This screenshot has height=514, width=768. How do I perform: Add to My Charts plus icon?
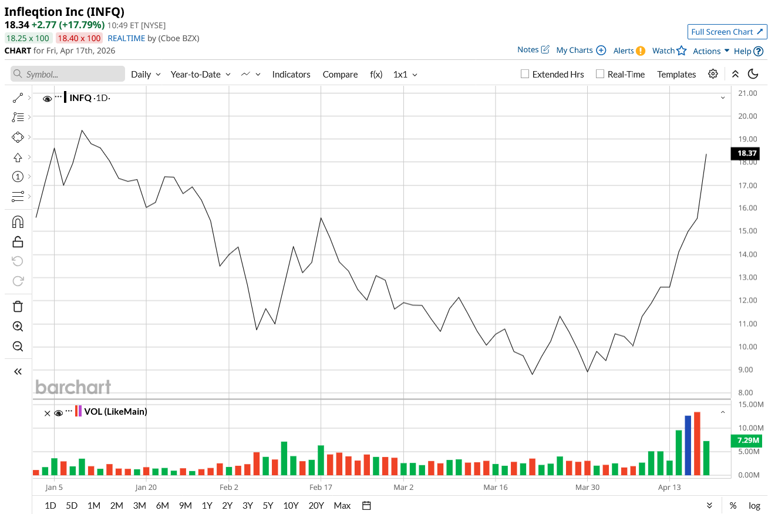601,50
